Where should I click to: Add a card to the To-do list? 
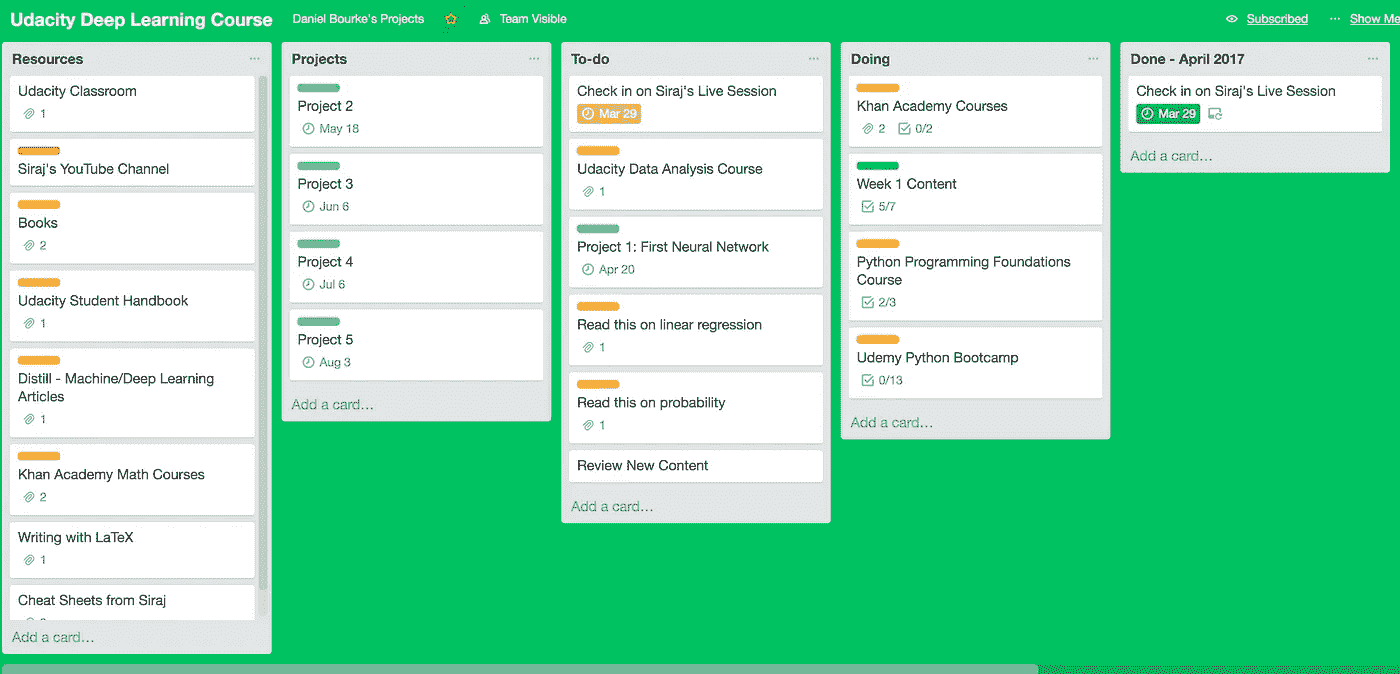[612, 507]
